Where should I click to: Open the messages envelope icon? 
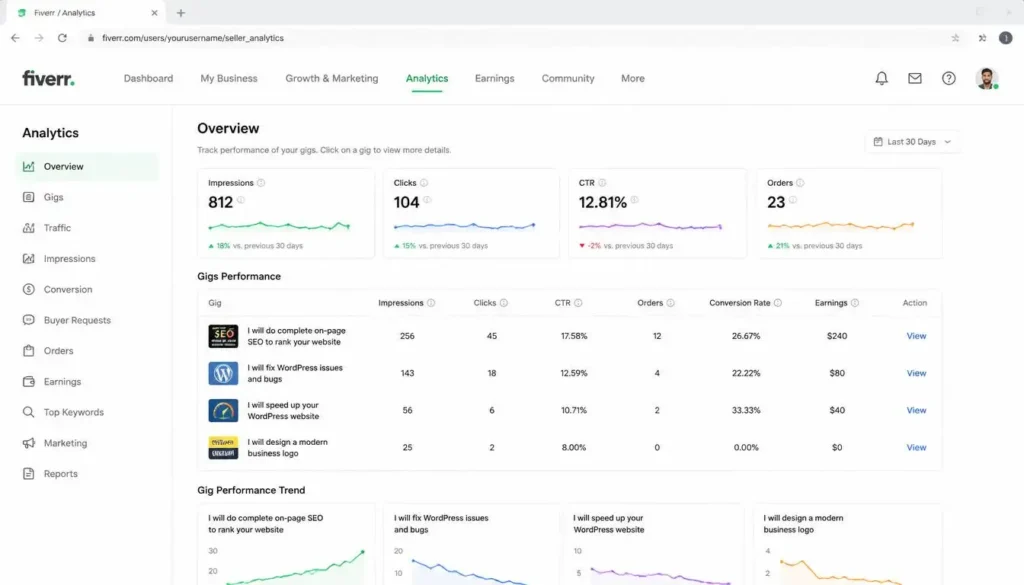point(914,78)
